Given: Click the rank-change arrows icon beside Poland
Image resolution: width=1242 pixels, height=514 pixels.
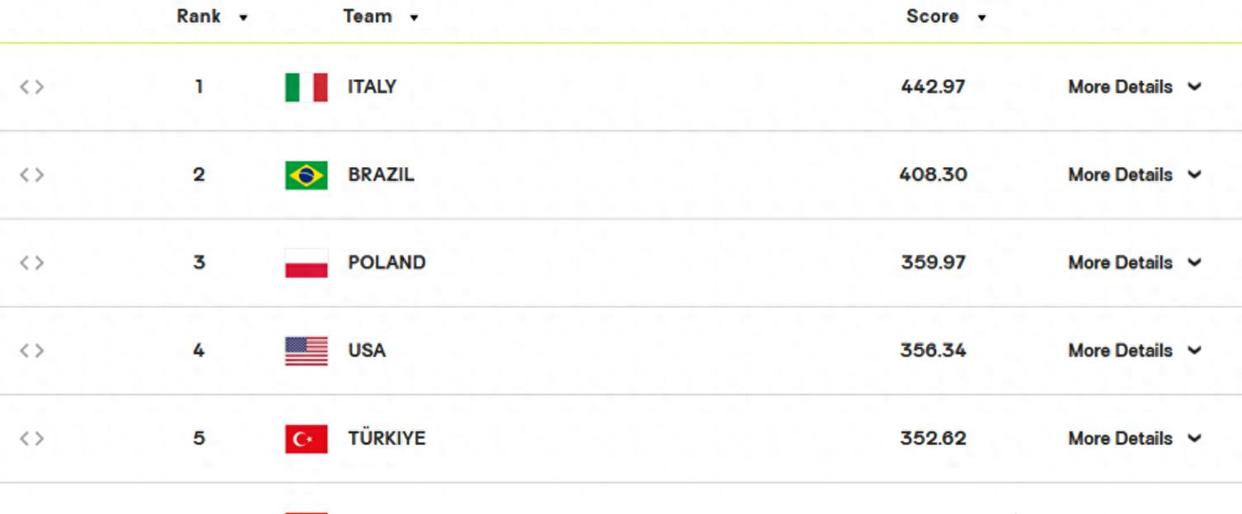Looking at the screenshot, I should (32, 263).
